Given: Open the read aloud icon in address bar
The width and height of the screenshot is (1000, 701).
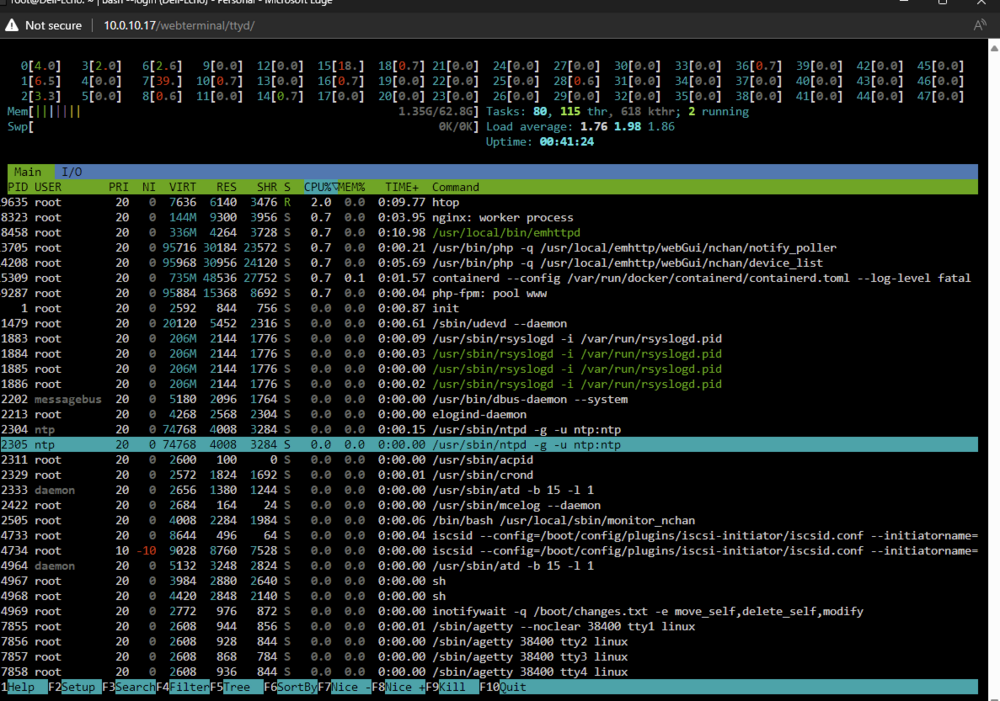Looking at the screenshot, I should click(x=980, y=26).
